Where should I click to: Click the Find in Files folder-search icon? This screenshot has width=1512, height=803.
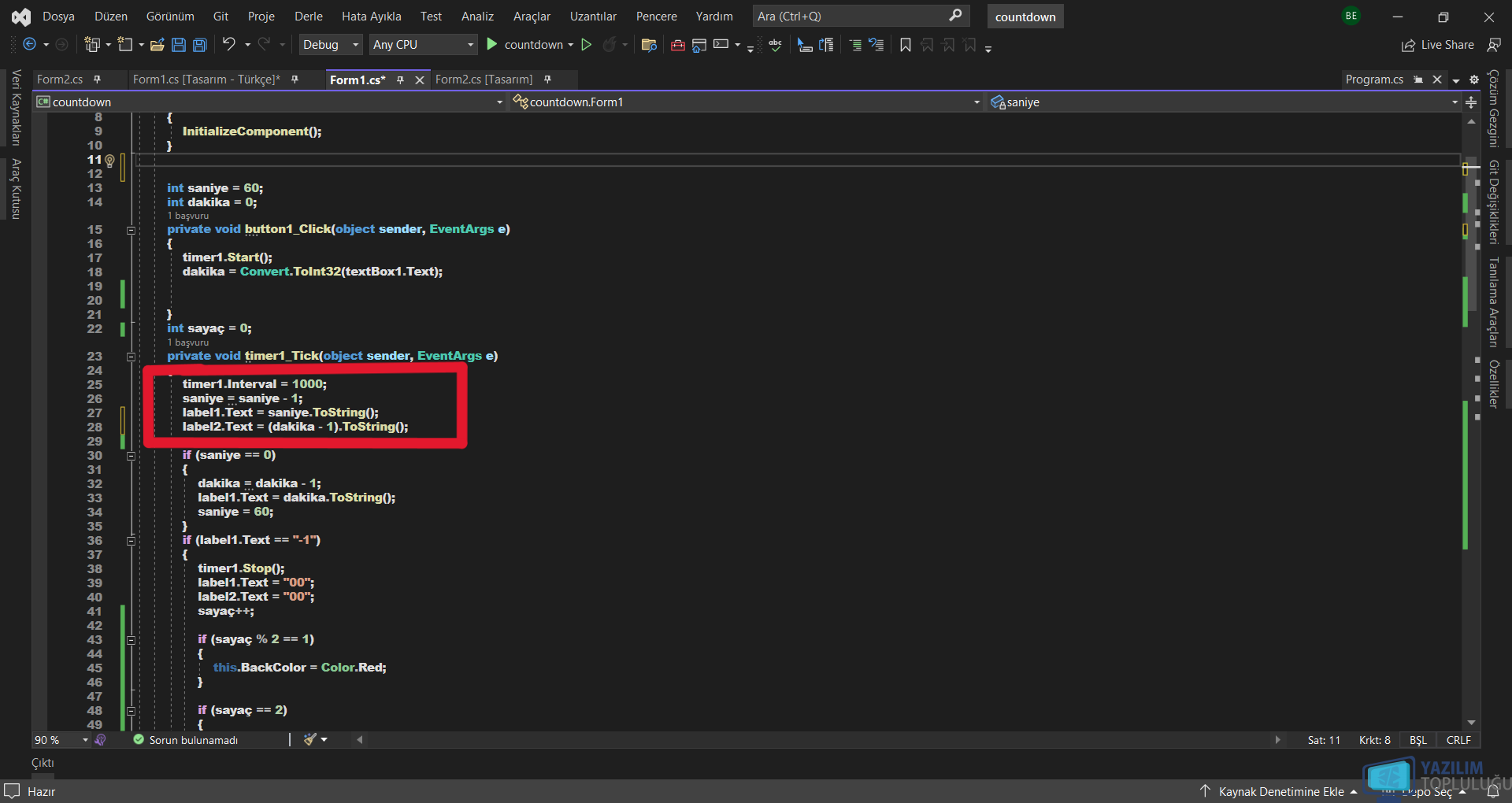point(649,45)
